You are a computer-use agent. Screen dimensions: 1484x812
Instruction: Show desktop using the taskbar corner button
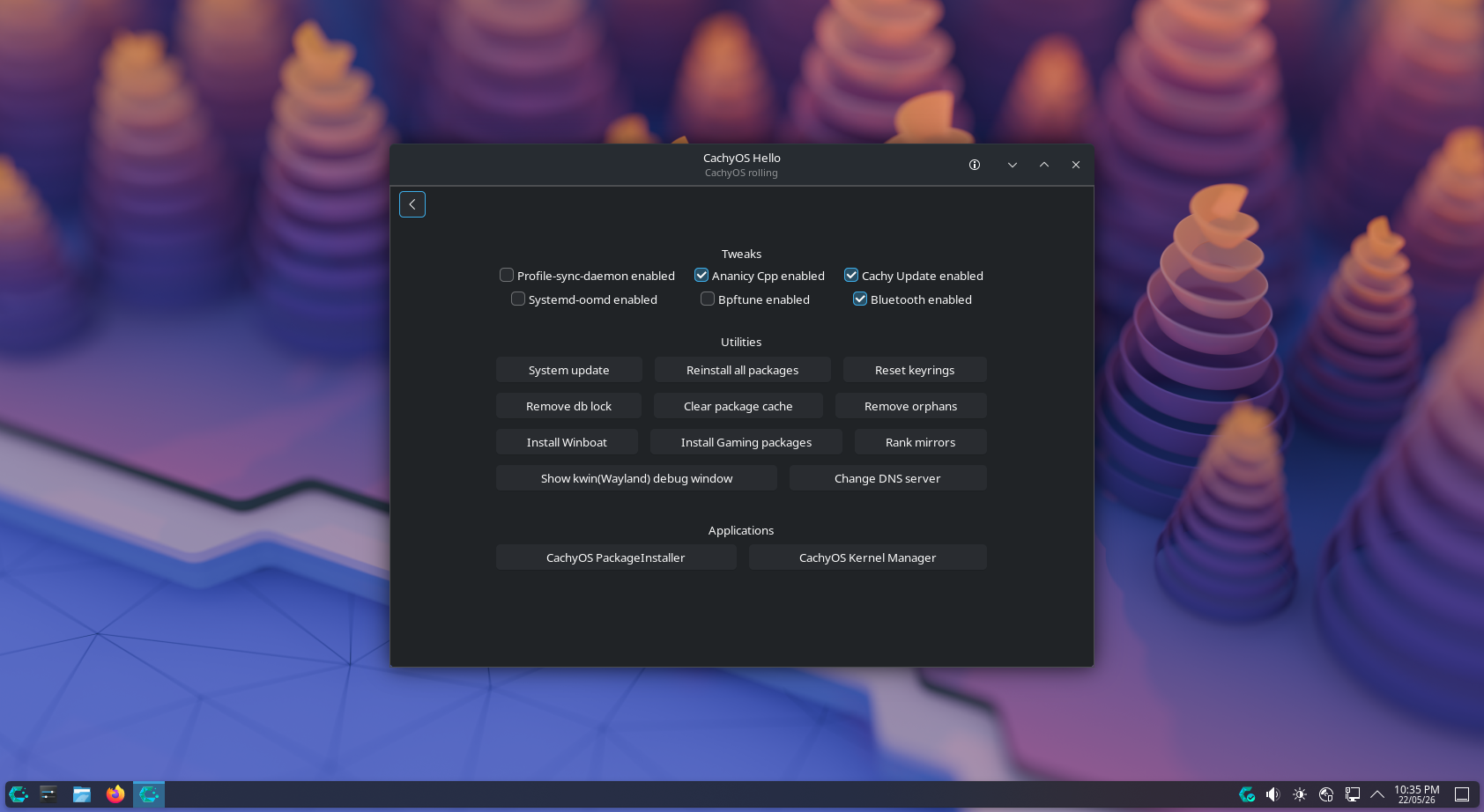point(1462,794)
